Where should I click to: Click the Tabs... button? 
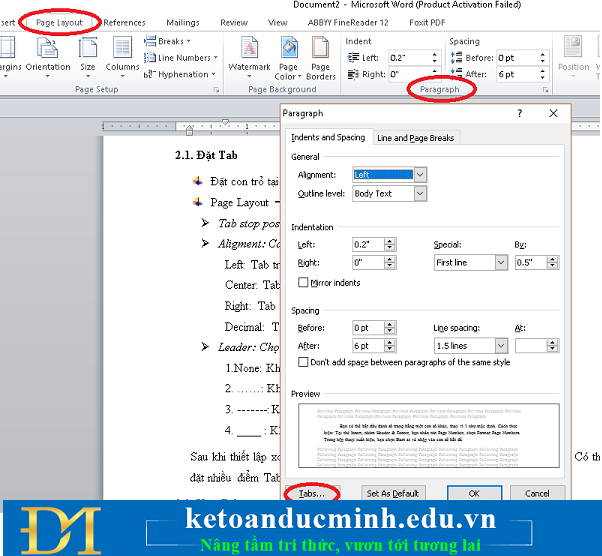coord(312,493)
